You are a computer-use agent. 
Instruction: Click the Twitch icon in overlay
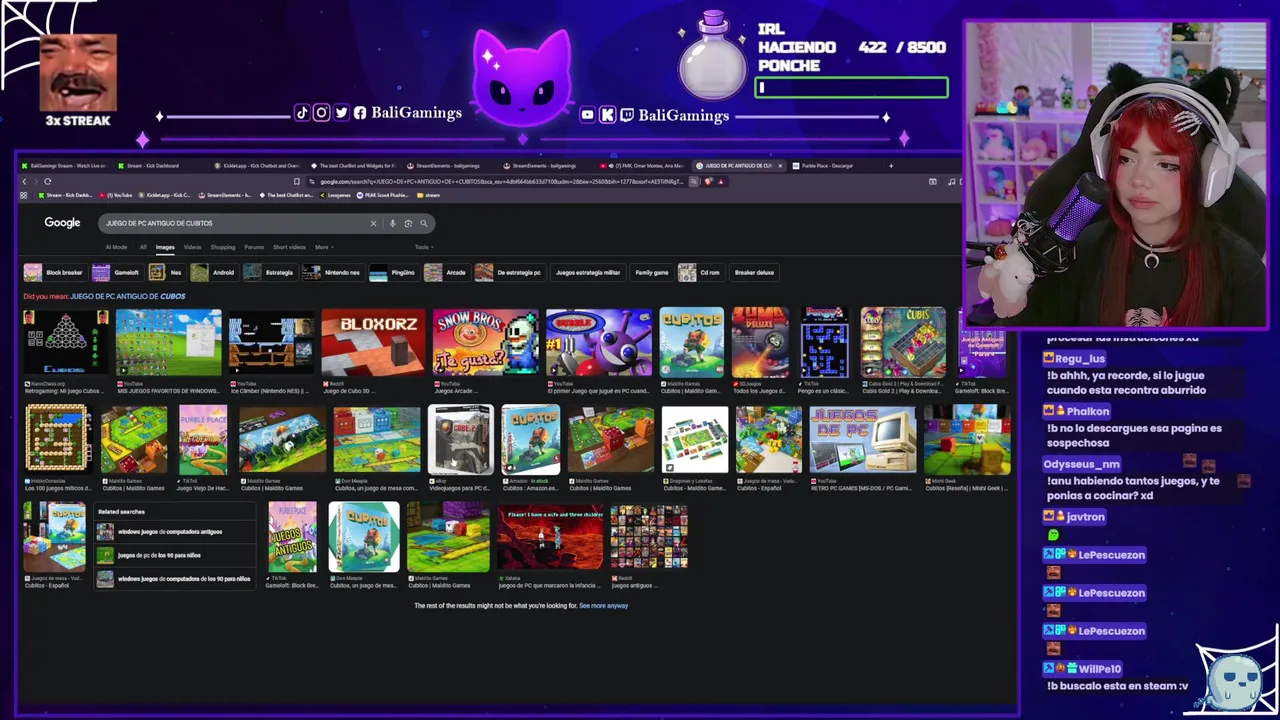627,115
